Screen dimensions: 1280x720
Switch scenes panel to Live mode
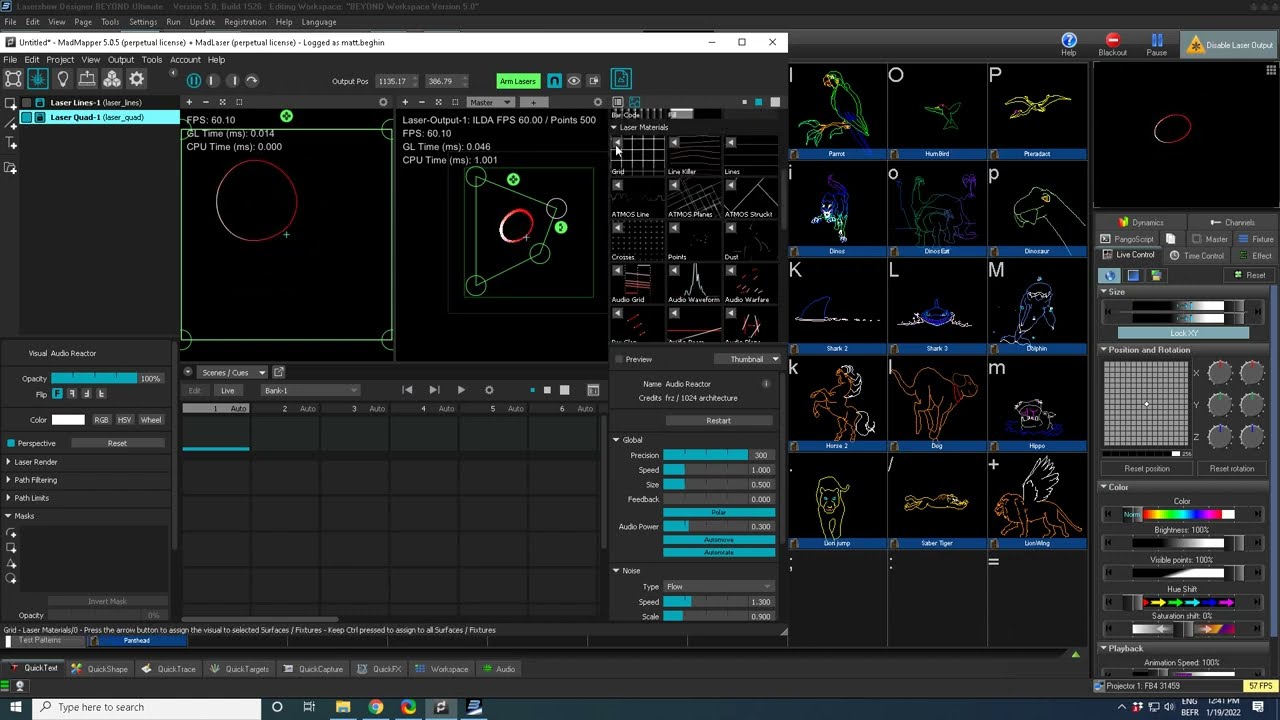(227, 391)
